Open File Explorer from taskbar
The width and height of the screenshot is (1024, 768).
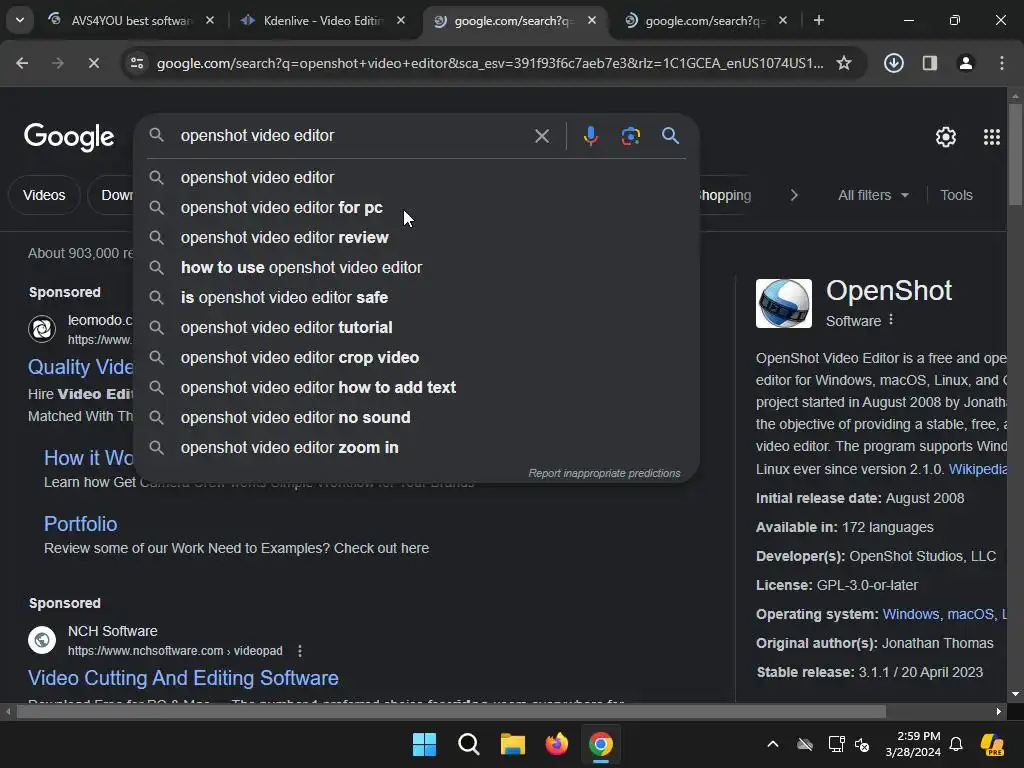point(513,744)
